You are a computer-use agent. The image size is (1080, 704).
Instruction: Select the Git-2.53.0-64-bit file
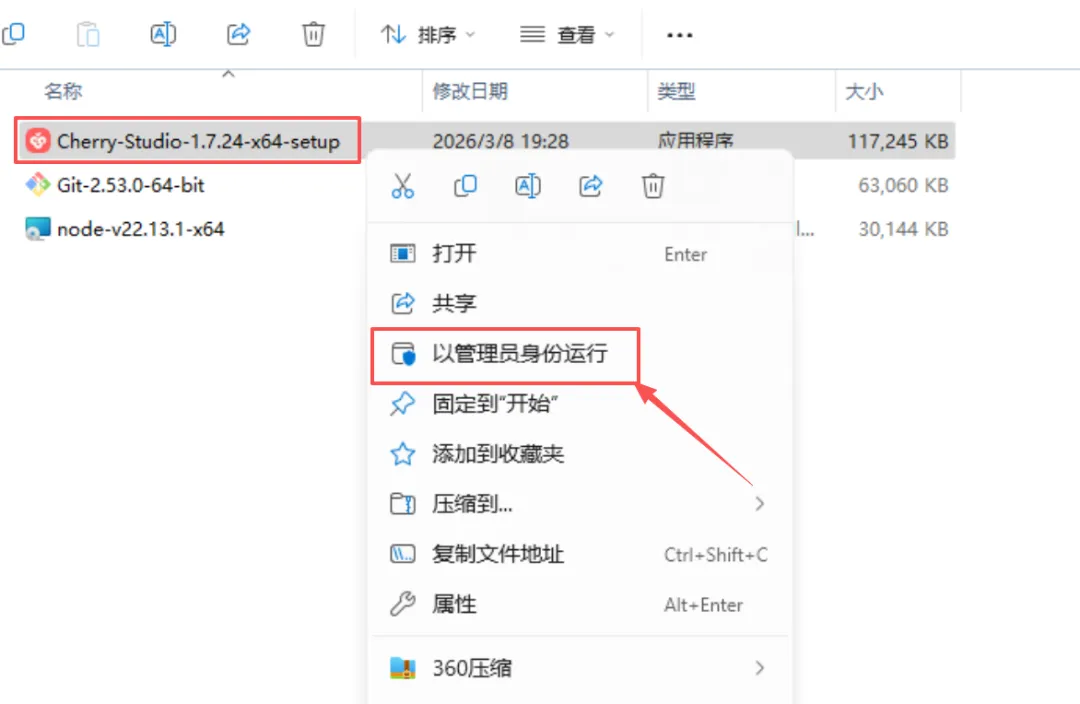[115, 185]
